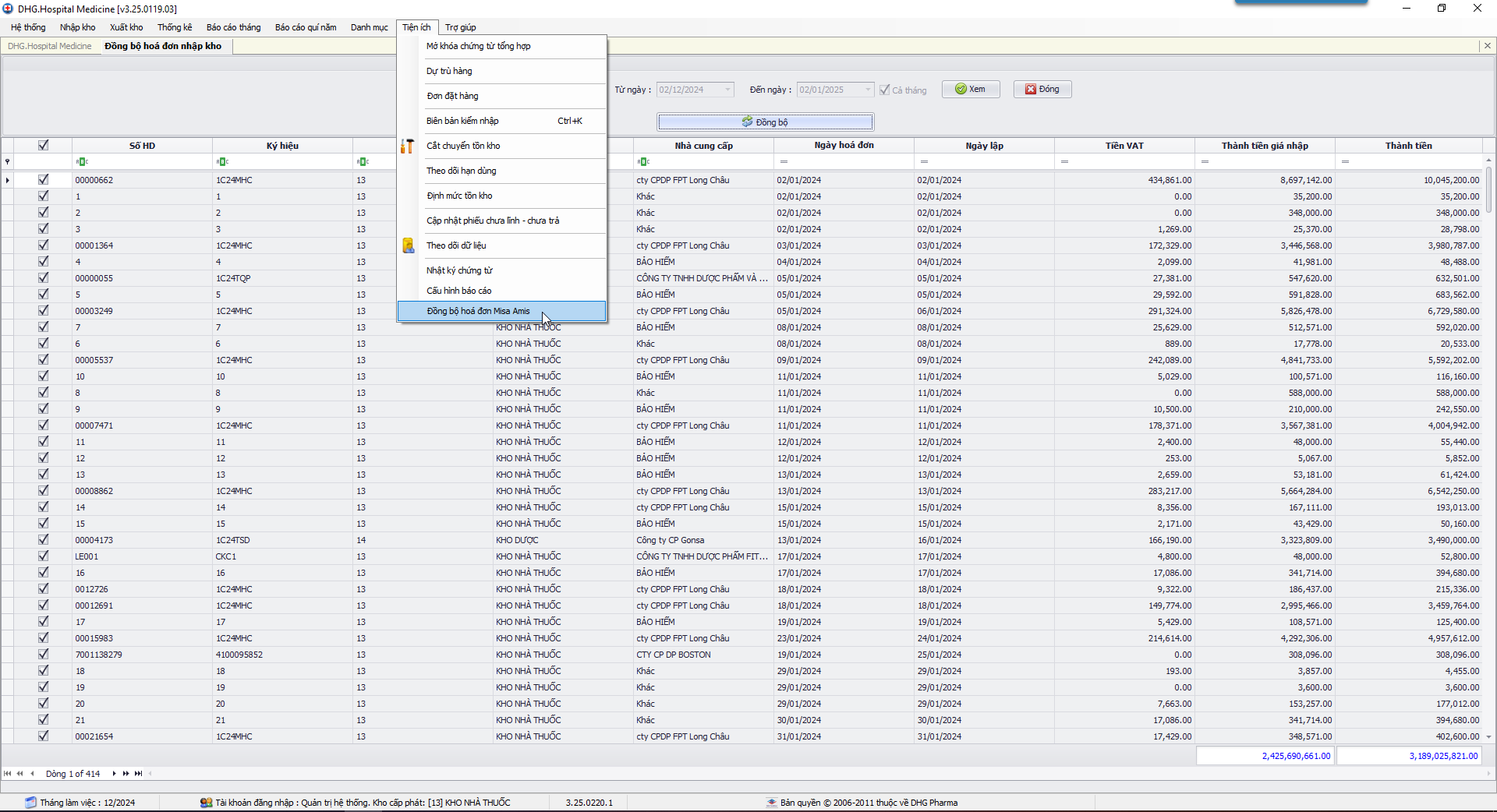This screenshot has height=812, width=1497.
Task: Close the current document tab with X
Action: pyautogui.click(x=1488, y=46)
